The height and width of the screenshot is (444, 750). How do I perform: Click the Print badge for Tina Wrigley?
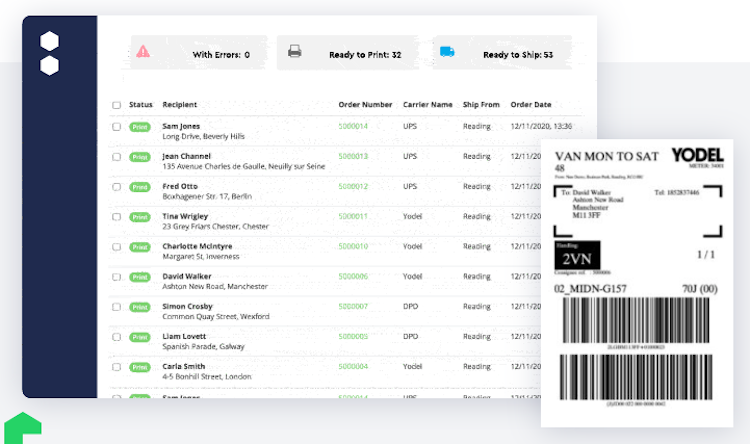(140, 217)
